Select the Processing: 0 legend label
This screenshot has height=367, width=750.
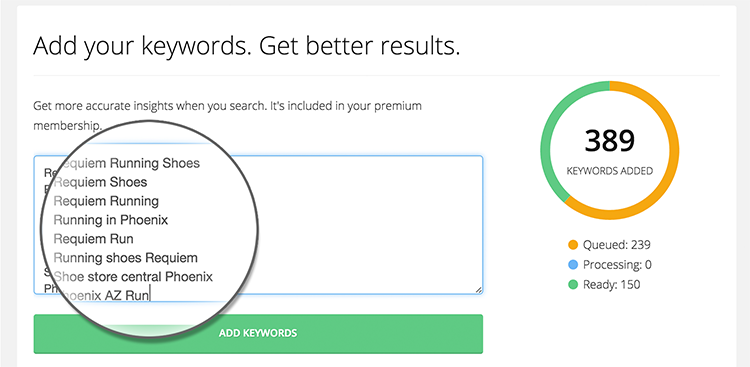(x=617, y=265)
